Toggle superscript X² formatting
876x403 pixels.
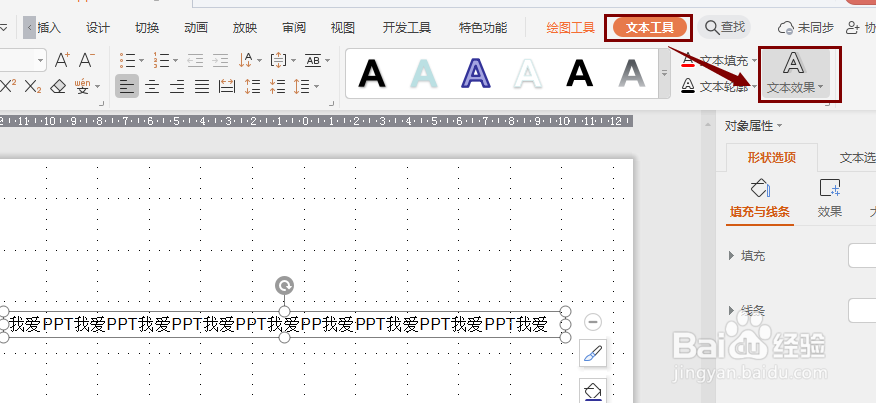[8, 86]
